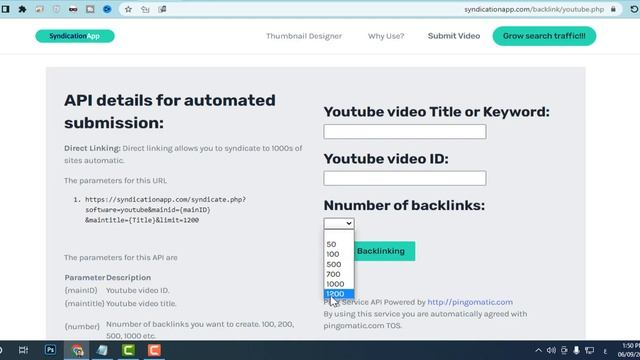Open the orange Camtasia recorder taskbar icon
The height and width of the screenshot is (360, 640).
154,350
